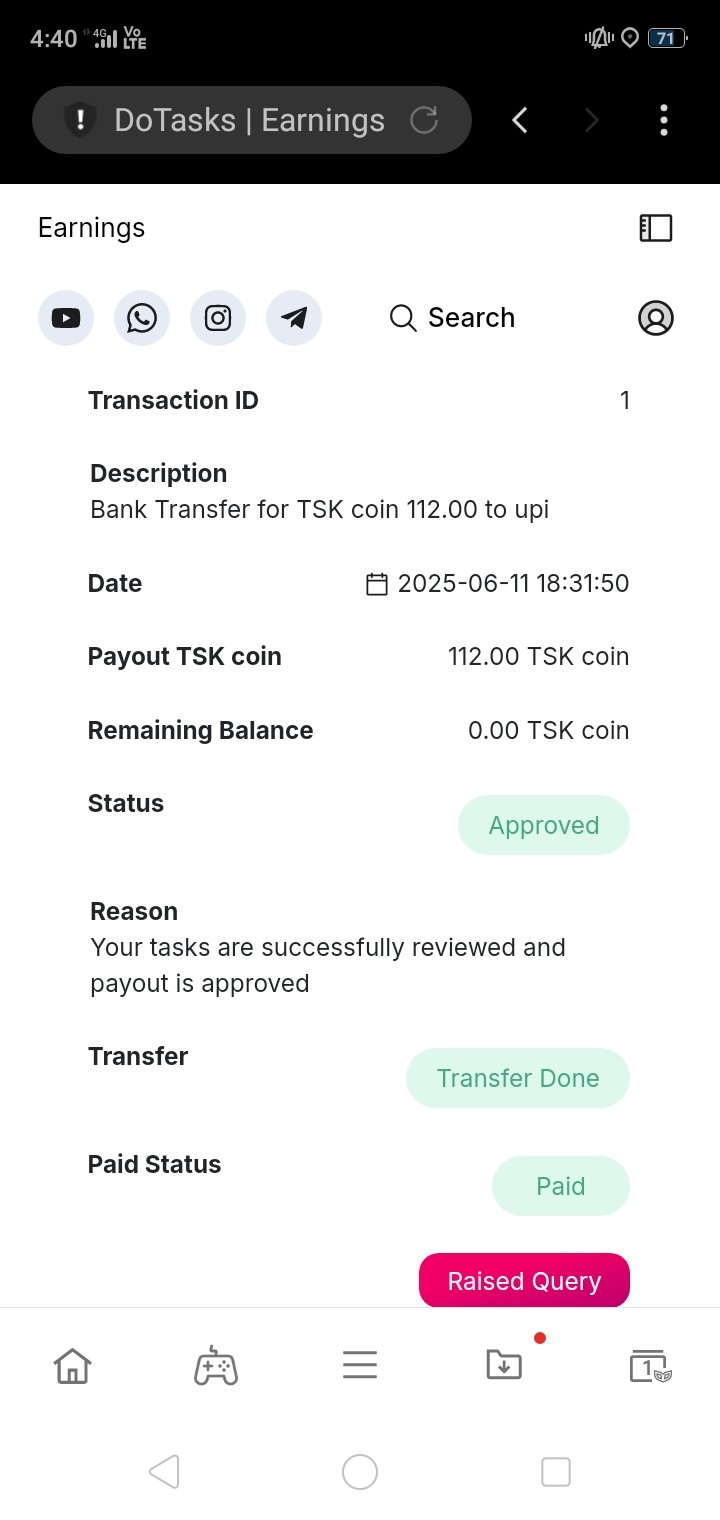The height and width of the screenshot is (1520, 720).
Task: Open the Instagram profile icon
Action: (x=218, y=318)
